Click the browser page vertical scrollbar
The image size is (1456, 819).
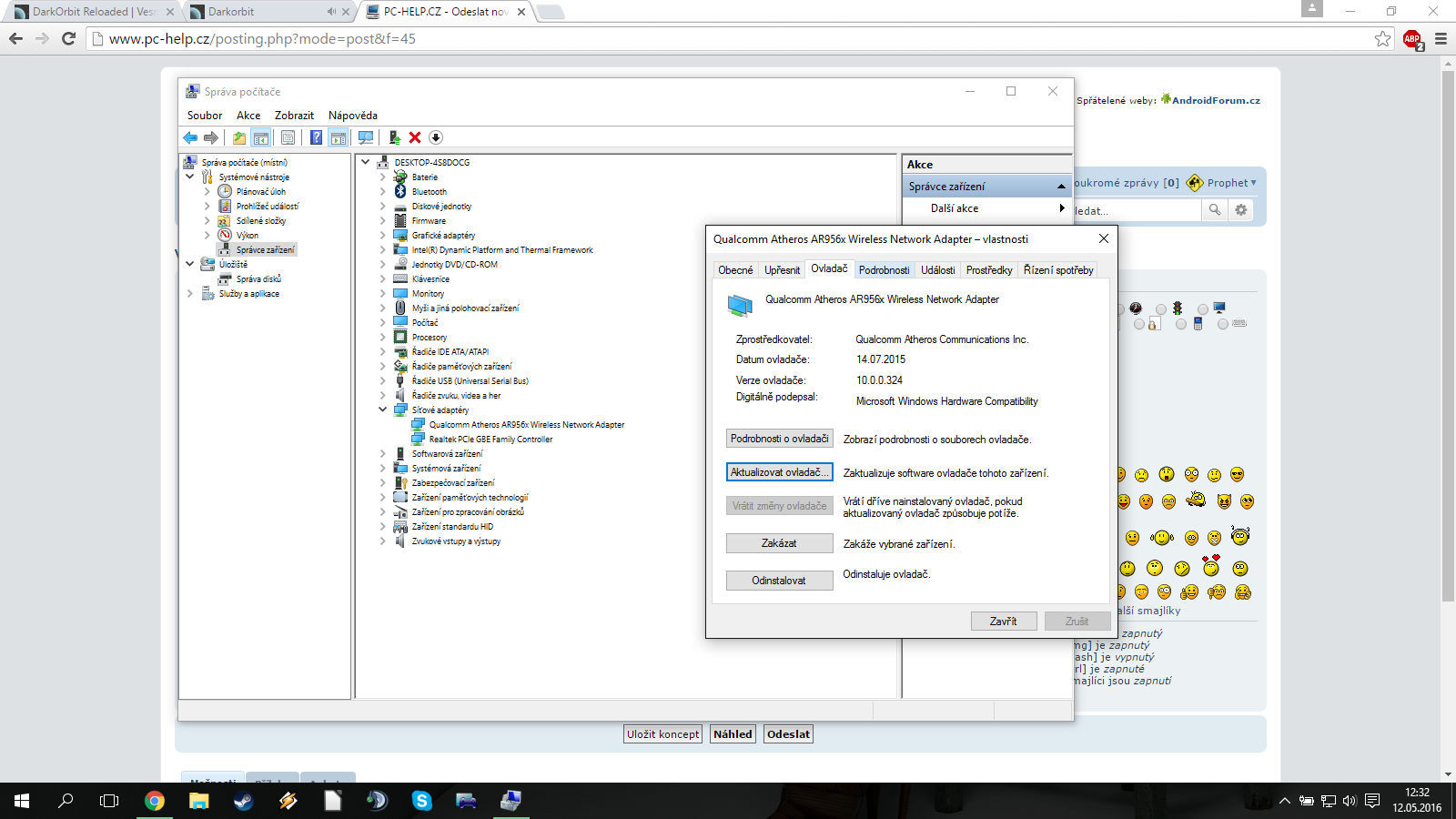(1448, 364)
